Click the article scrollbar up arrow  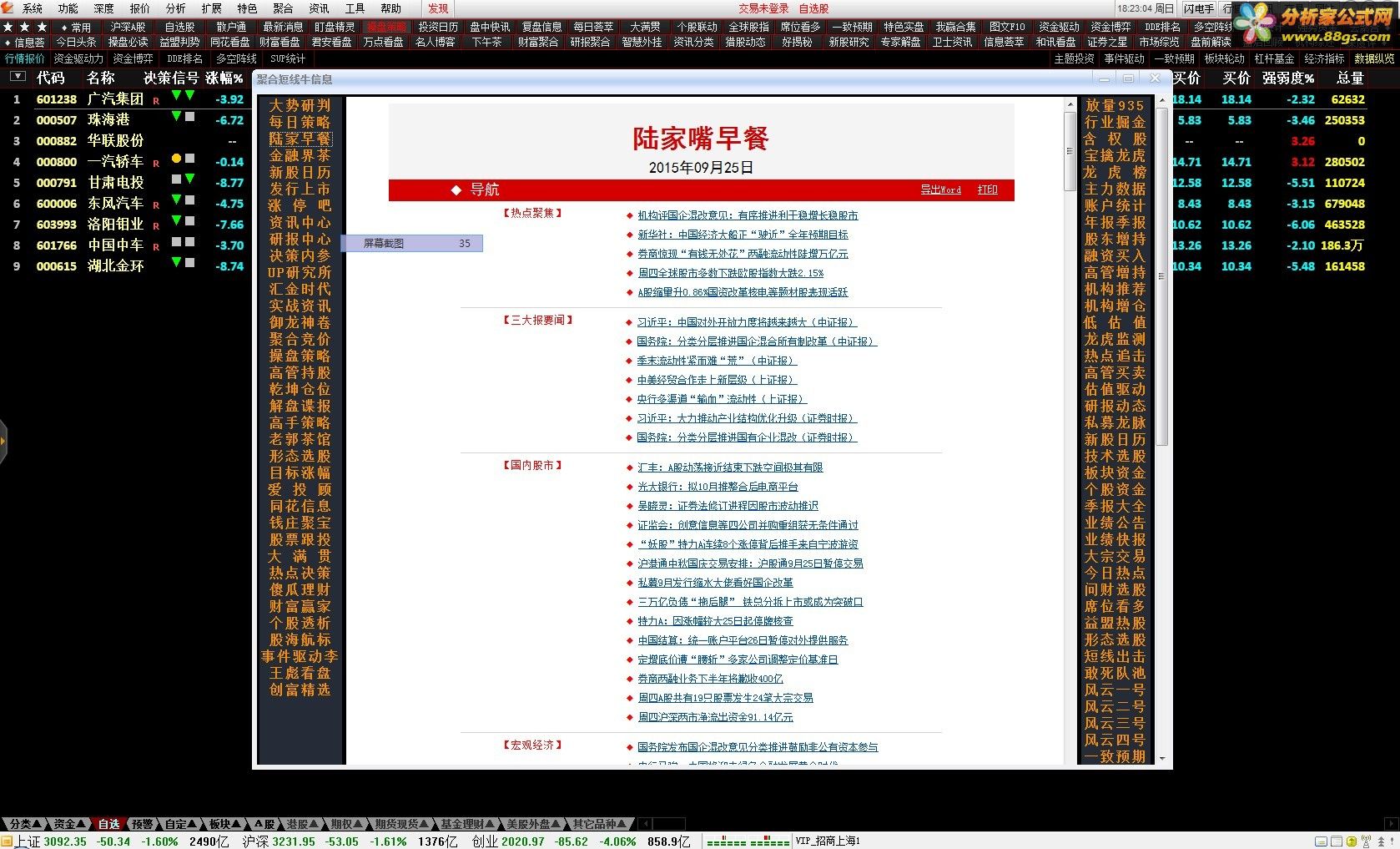point(1070,104)
